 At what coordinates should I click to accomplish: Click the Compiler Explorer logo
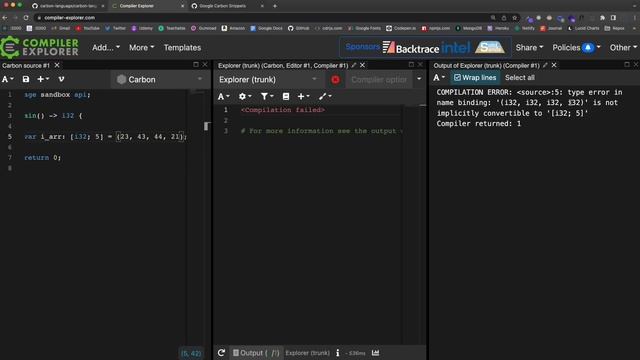pos(40,47)
